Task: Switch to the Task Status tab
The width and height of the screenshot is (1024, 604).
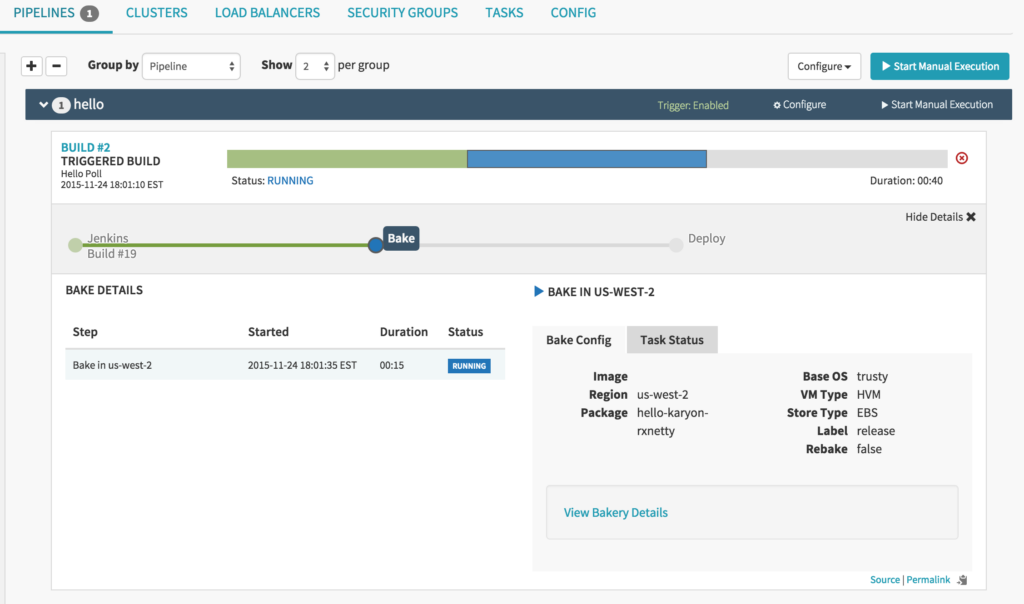Action: tap(671, 339)
